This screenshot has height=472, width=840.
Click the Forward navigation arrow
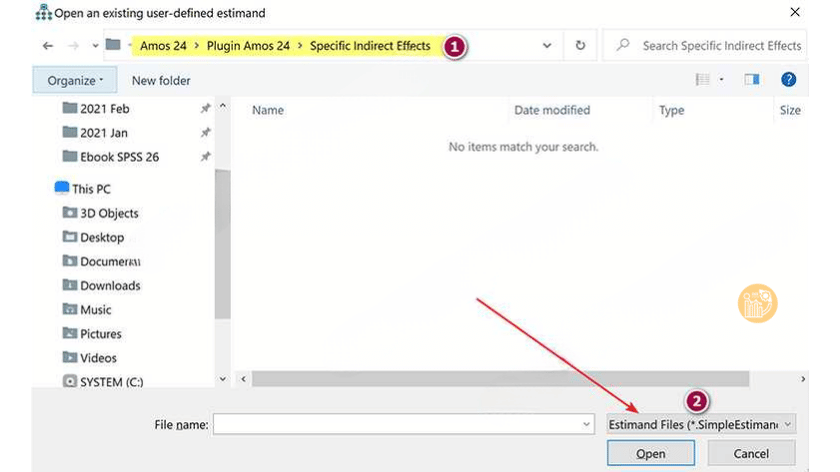pyautogui.click(x=73, y=46)
